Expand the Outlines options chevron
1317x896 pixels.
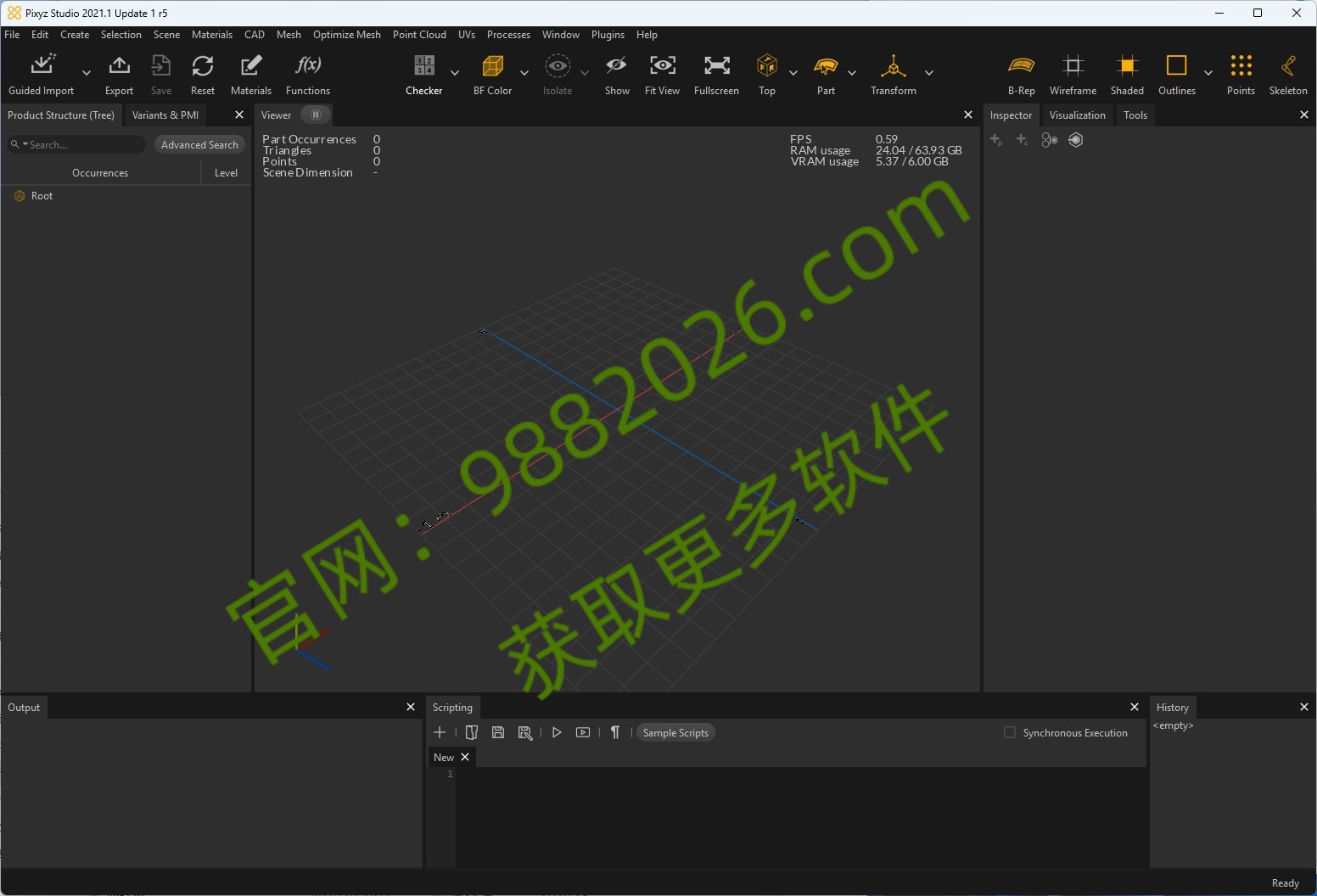tap(1210, 73)
